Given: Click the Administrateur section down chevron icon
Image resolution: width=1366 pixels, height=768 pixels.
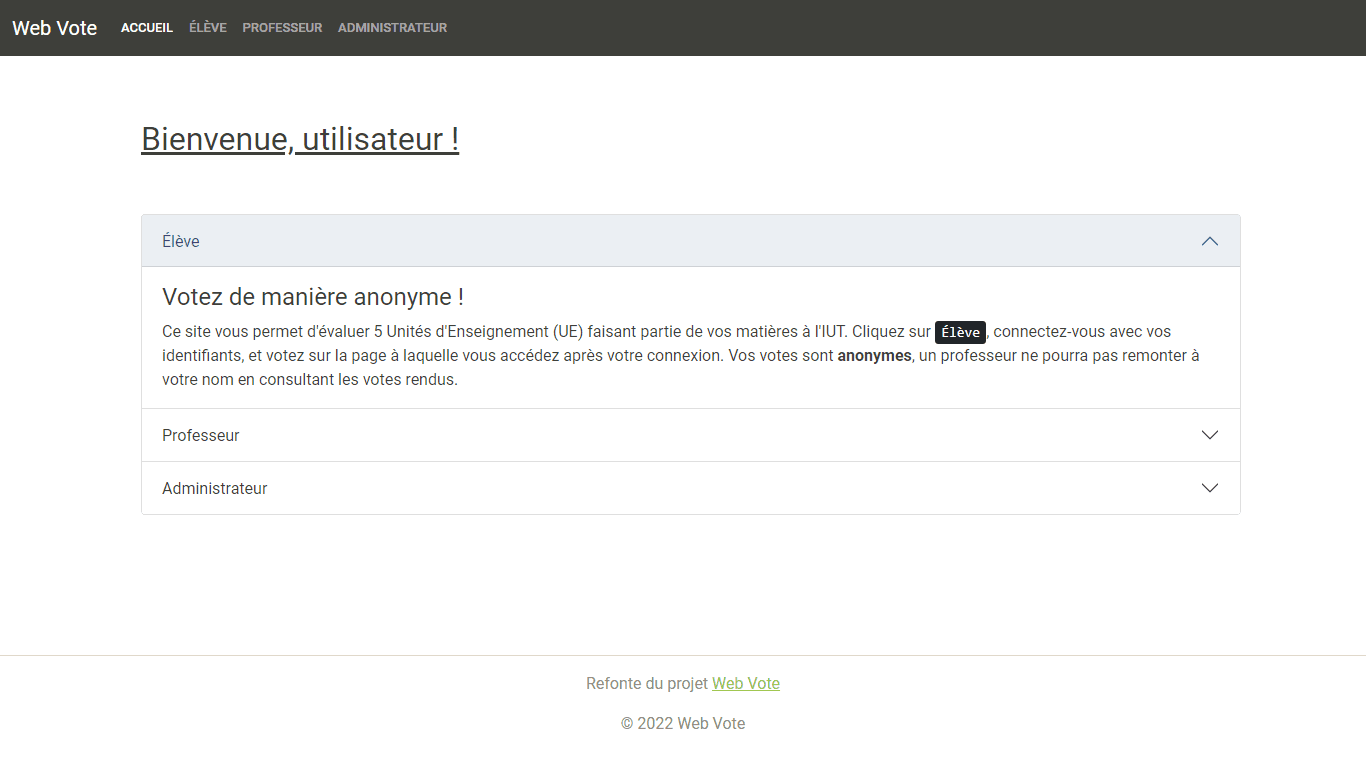Looking at the screenshot, I should 1210,488.
